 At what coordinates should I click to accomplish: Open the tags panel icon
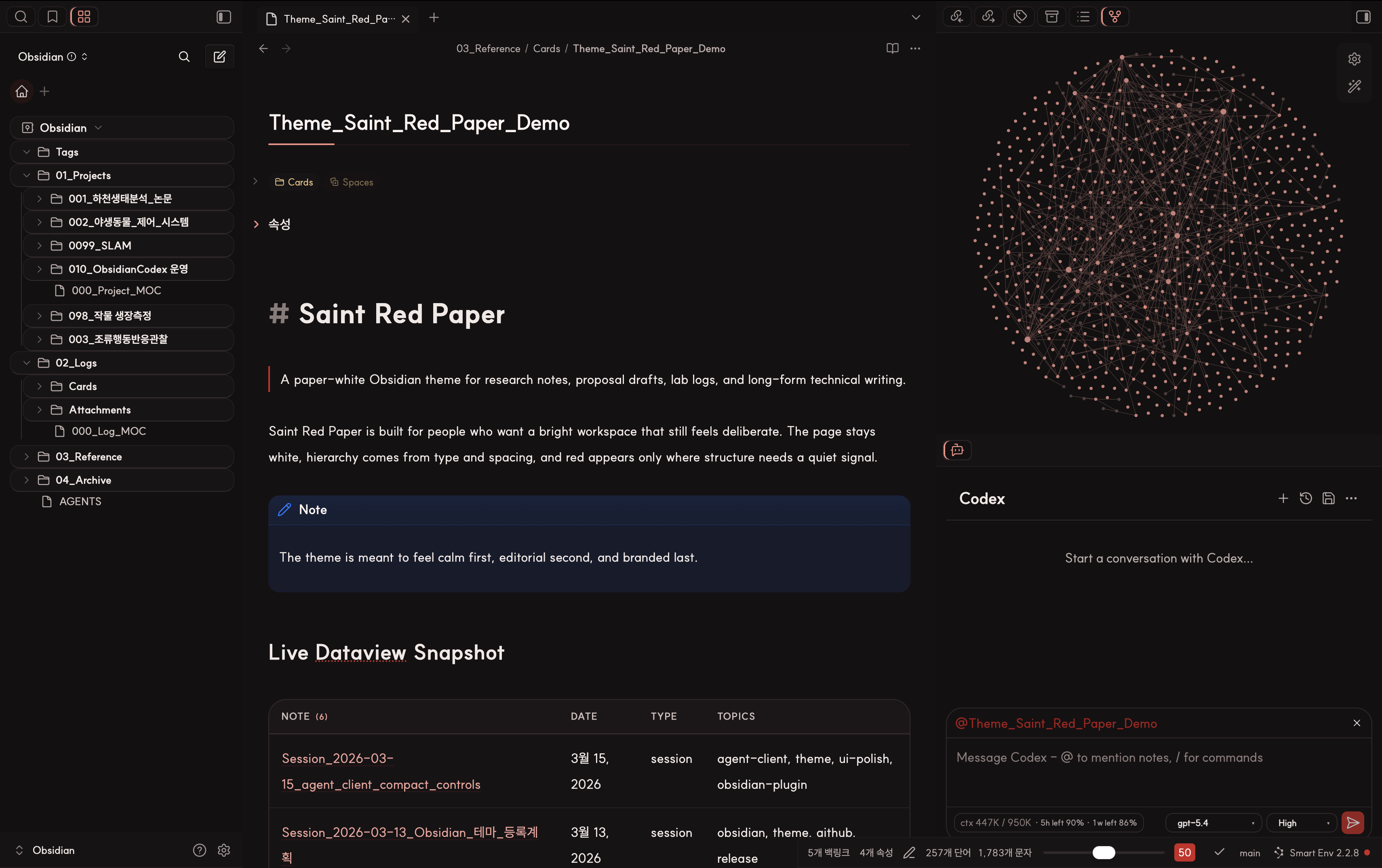pos(1020,17)
